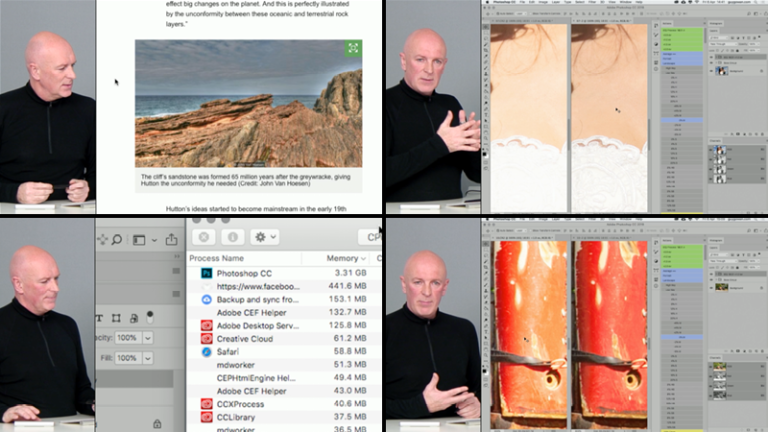Click the inspect process info icon
Image resolution: width=768 pixels, height=432 pixels.
pyautogui.click(x=231, y=237)
